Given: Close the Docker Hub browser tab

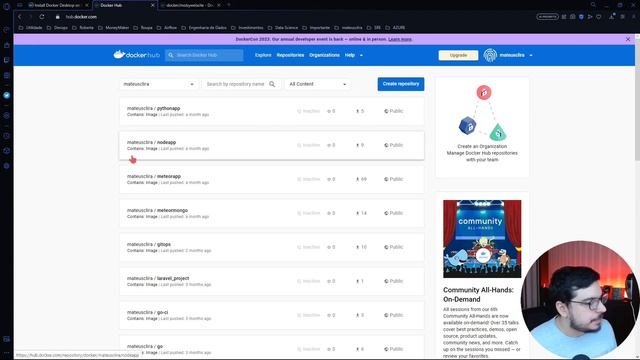Looking at the screenshot, I should pyautogui.click(x=153, y=5).
